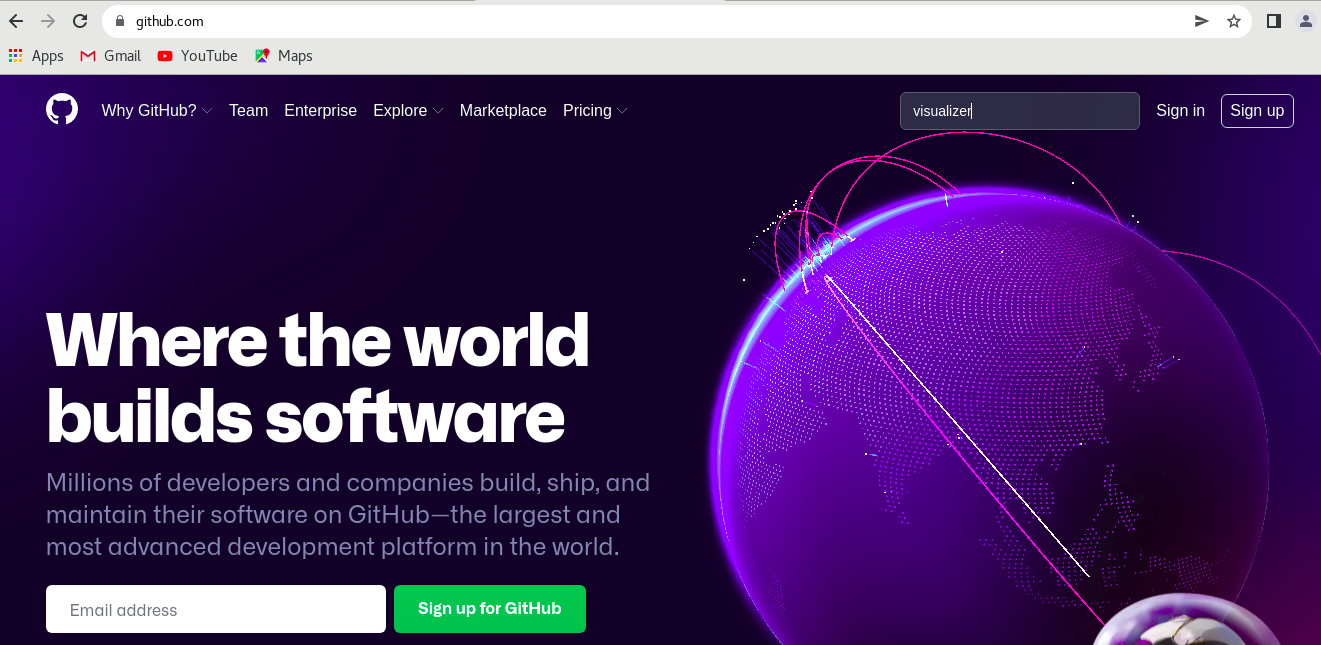Click the GitHub Octocat logo
Screen dimensions: 1321x645
tap(62, 109)
